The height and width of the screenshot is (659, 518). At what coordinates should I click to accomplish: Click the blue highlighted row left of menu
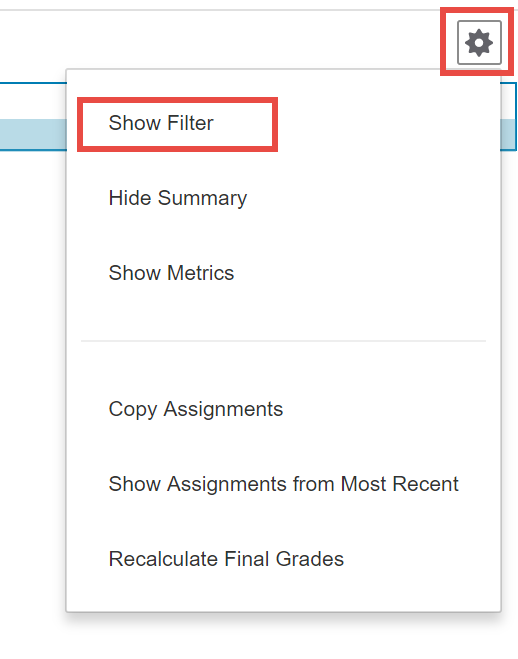click(33, 134)
